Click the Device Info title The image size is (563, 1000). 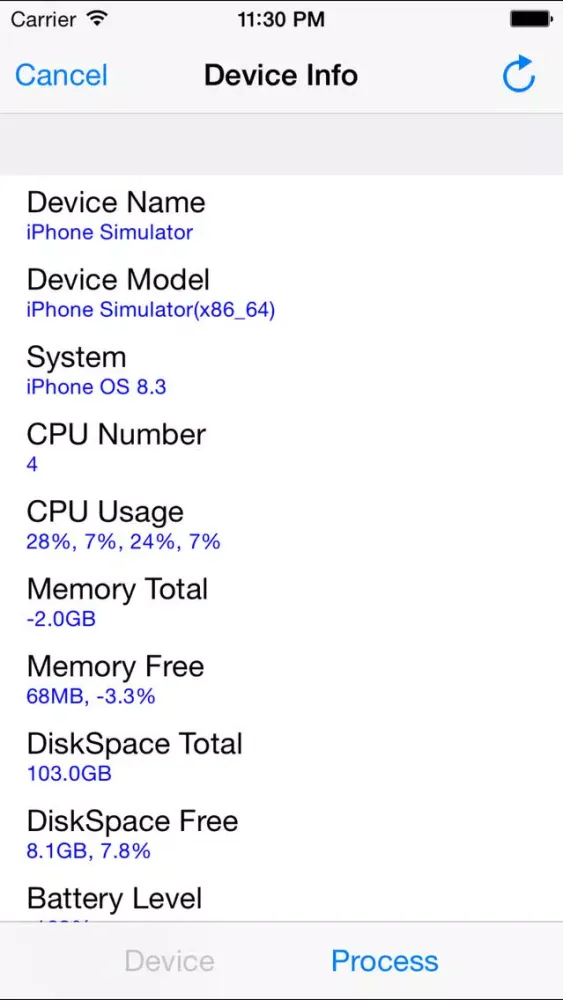click(x=281, y=75)
